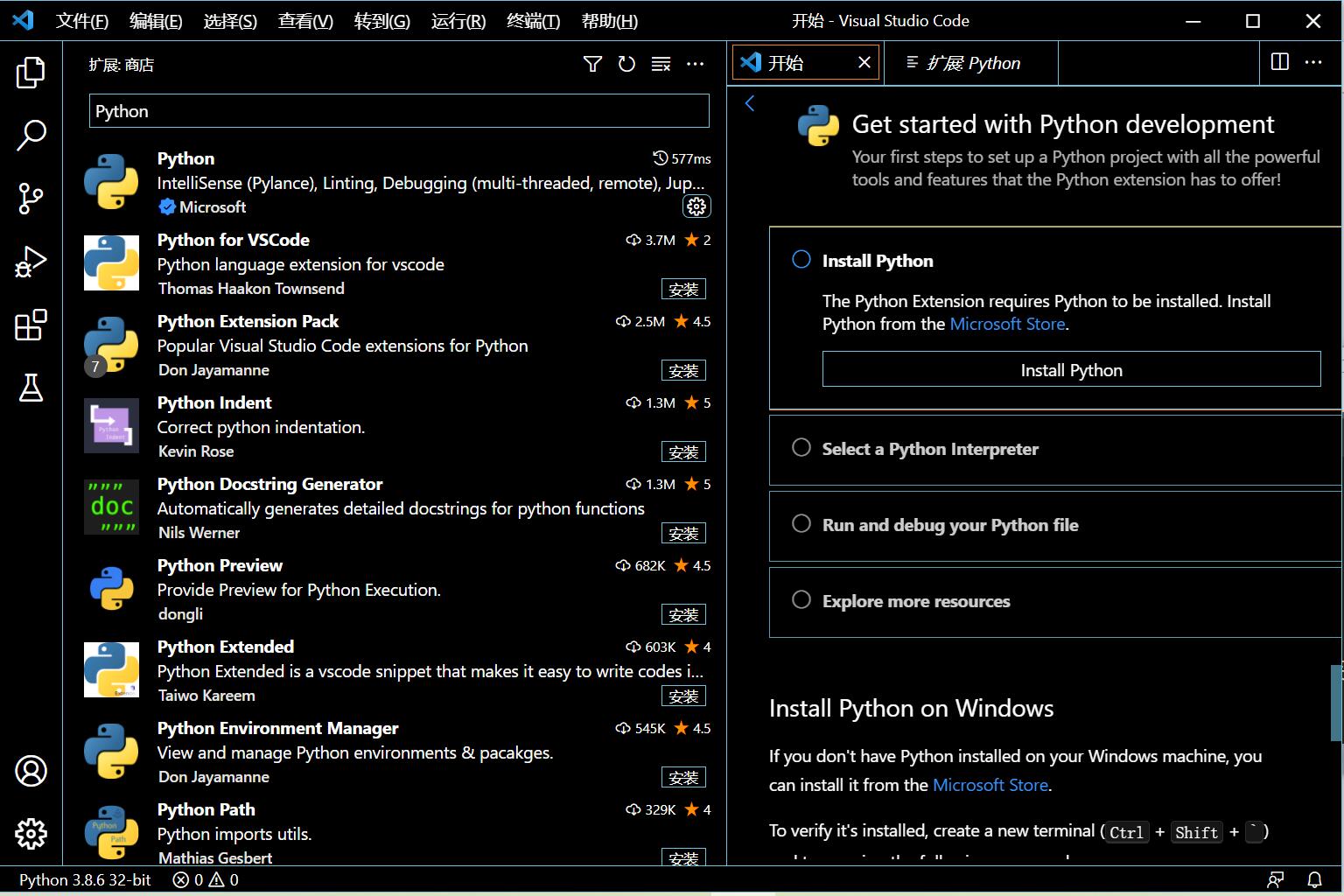Click the VS Code logo icon
1344x896 pixels.
(x=23, y=20)
